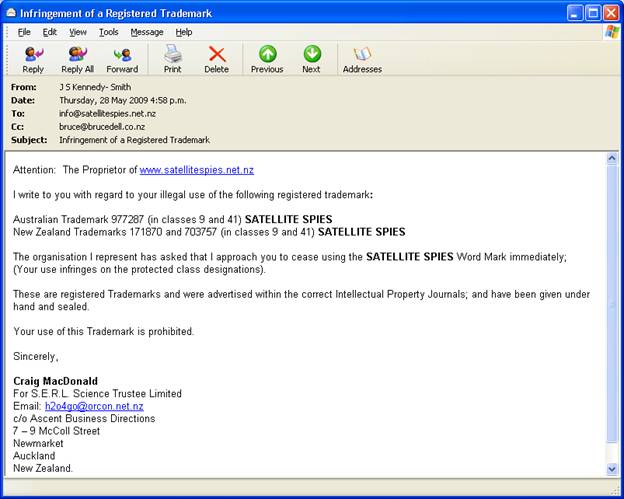Jump to Next message

point(312,60)
